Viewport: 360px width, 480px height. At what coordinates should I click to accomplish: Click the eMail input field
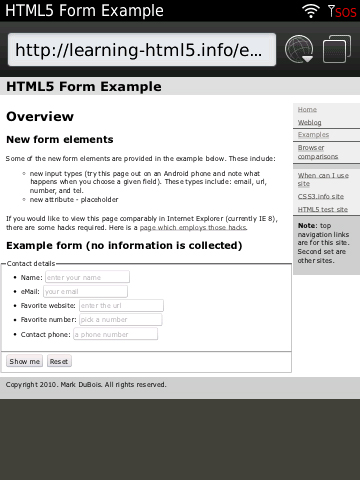(x=85, y=291)
